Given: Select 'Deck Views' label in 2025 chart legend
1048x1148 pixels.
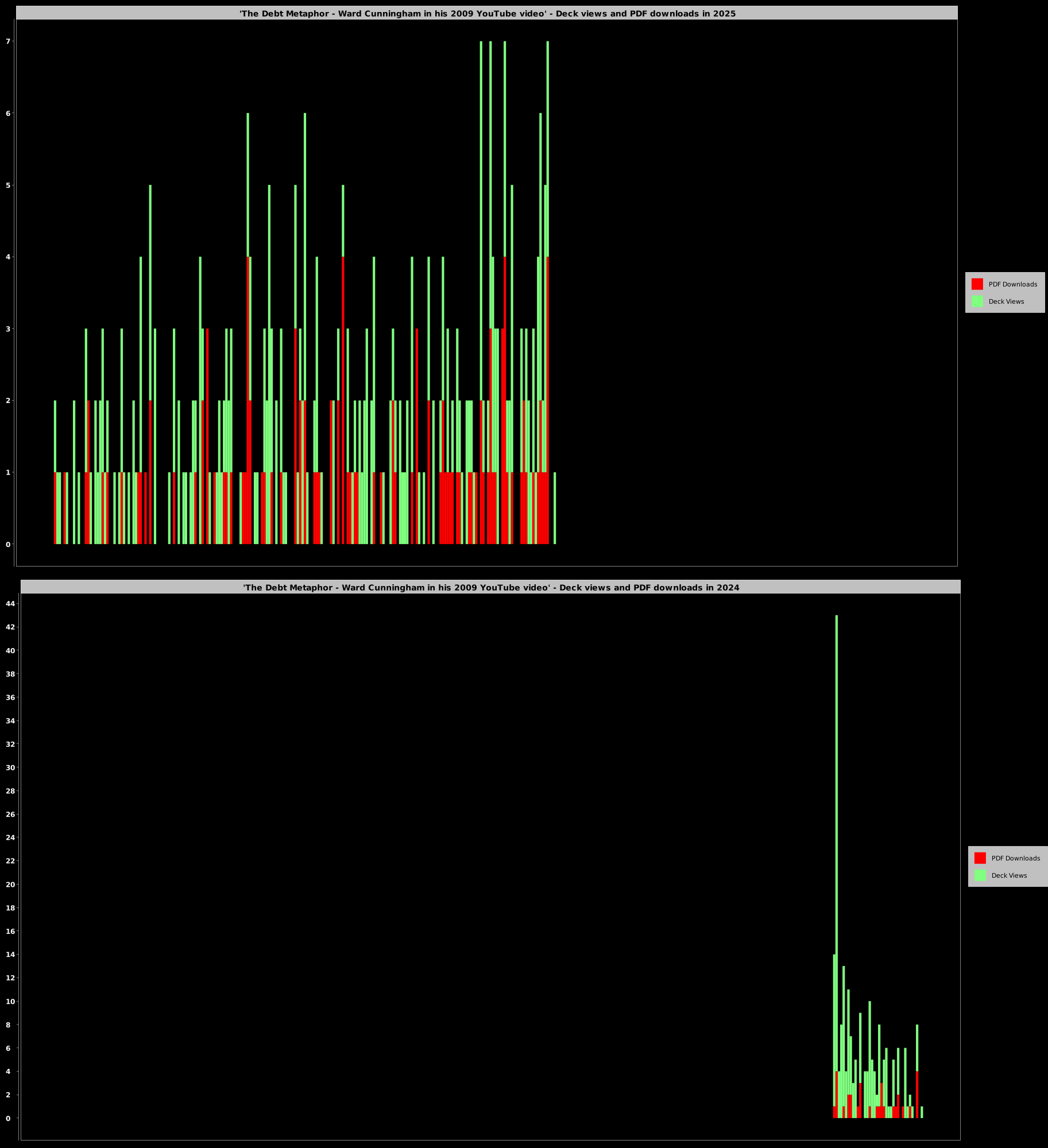Looking at the screenshot, I should pos(1006,301).
